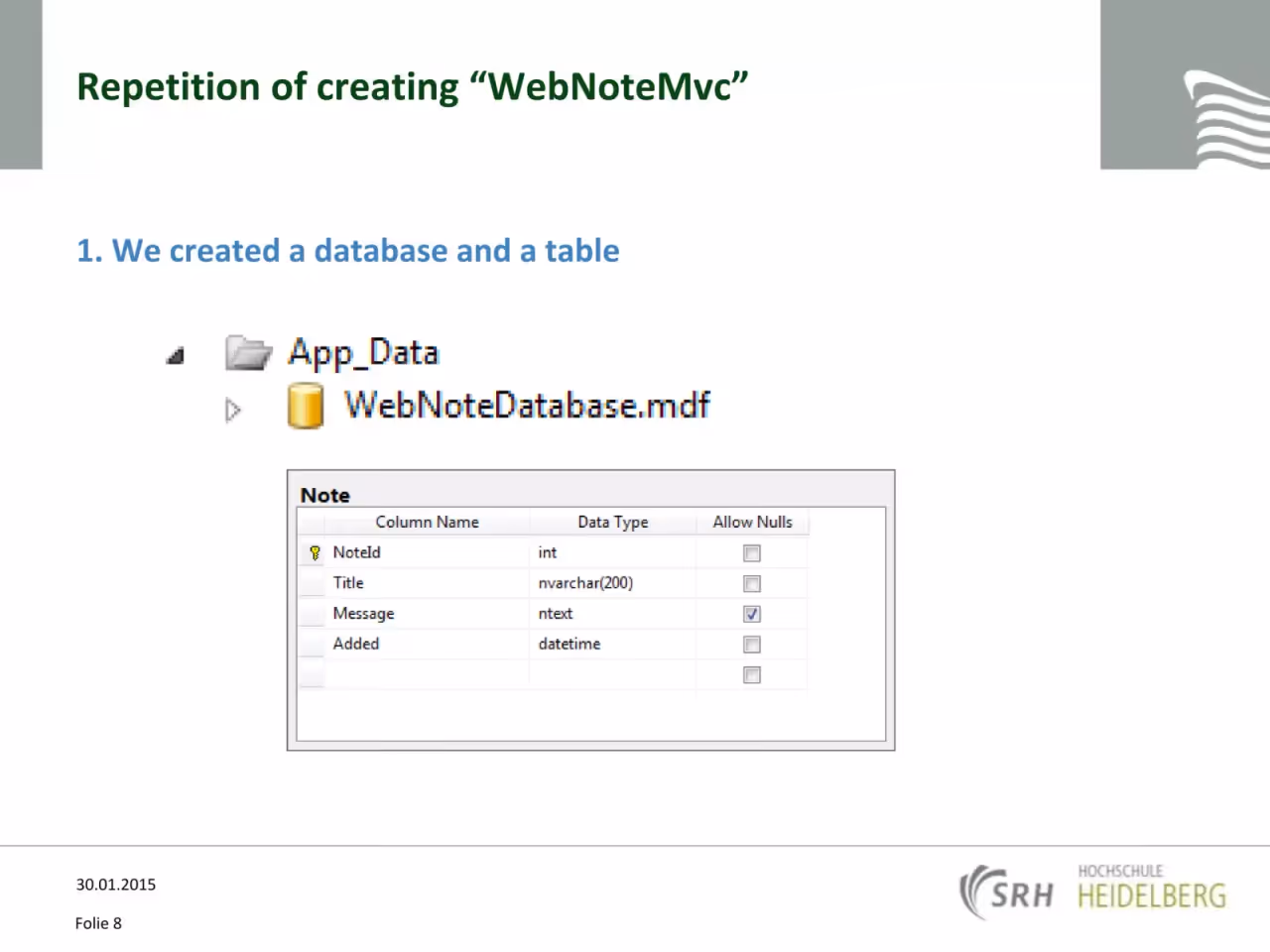Screen dimensions: 1270x952
Task: Click the empty column name cell
Action: pos(428,674)
